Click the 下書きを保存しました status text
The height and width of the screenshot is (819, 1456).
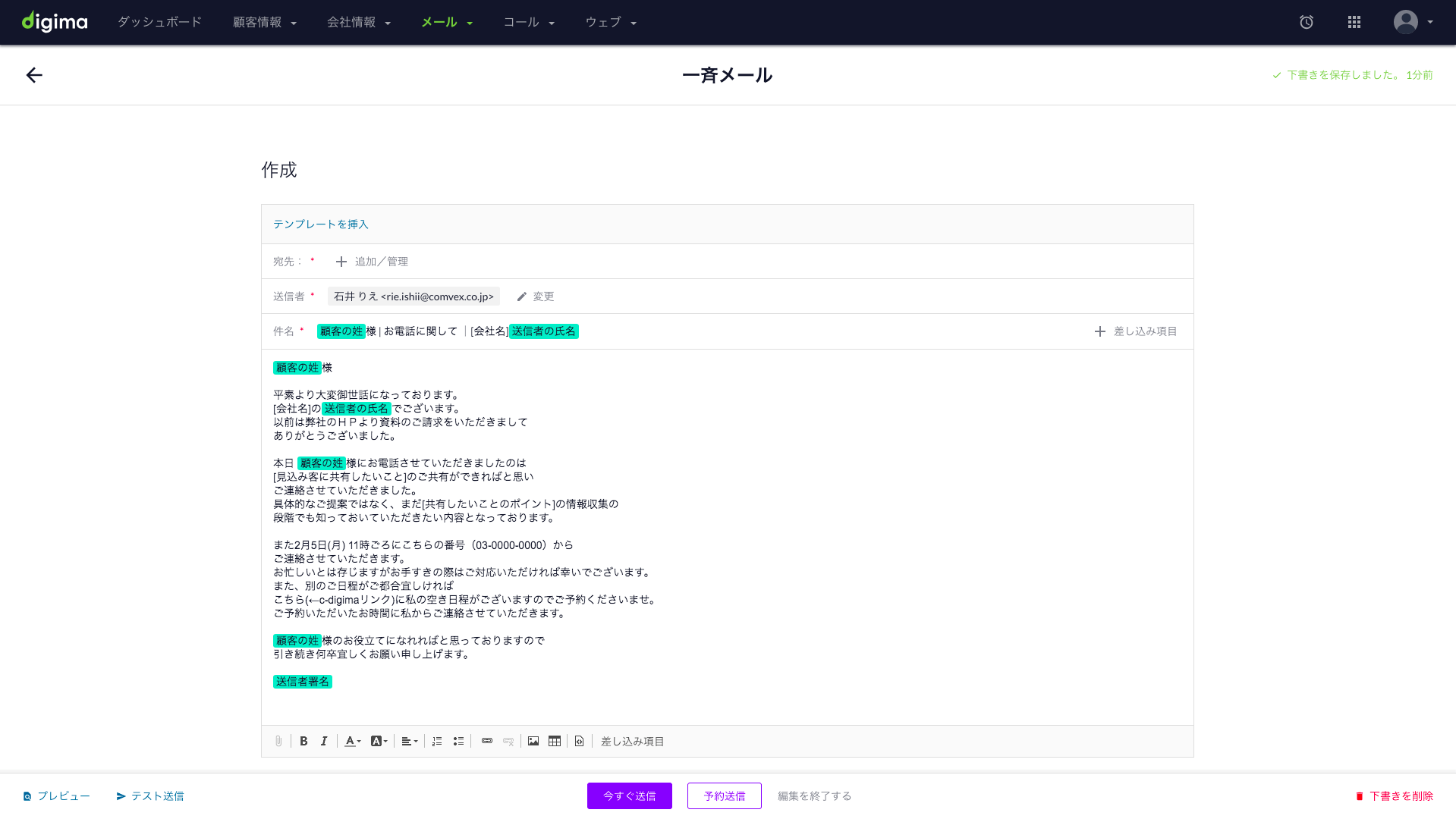(x=1353, y=75)
